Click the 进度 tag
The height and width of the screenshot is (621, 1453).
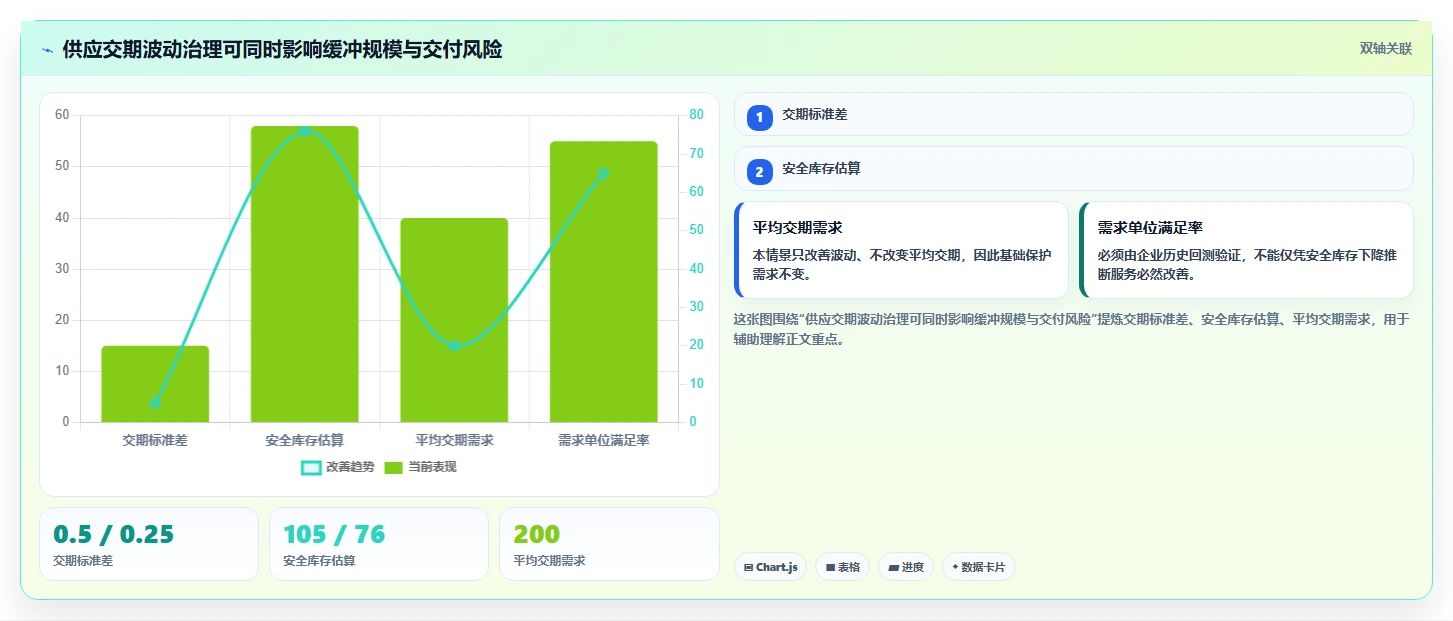[906, 567]
